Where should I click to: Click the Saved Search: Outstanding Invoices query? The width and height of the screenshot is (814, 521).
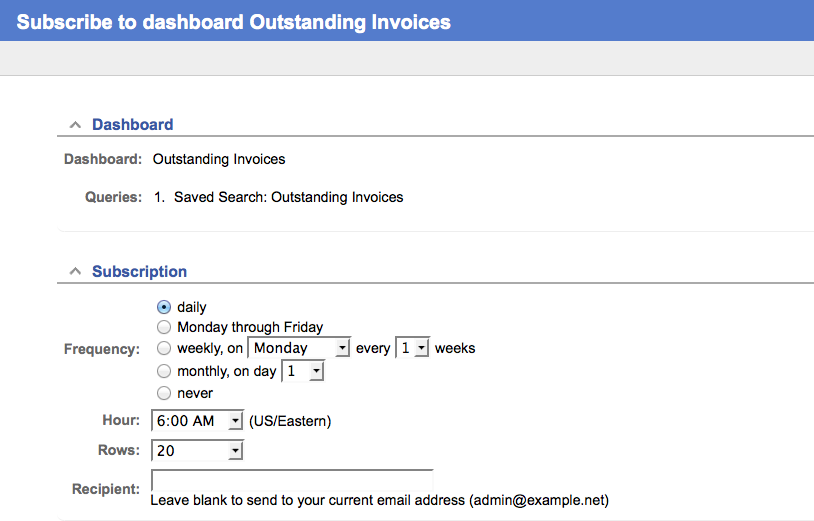click(x=288, y=197)
